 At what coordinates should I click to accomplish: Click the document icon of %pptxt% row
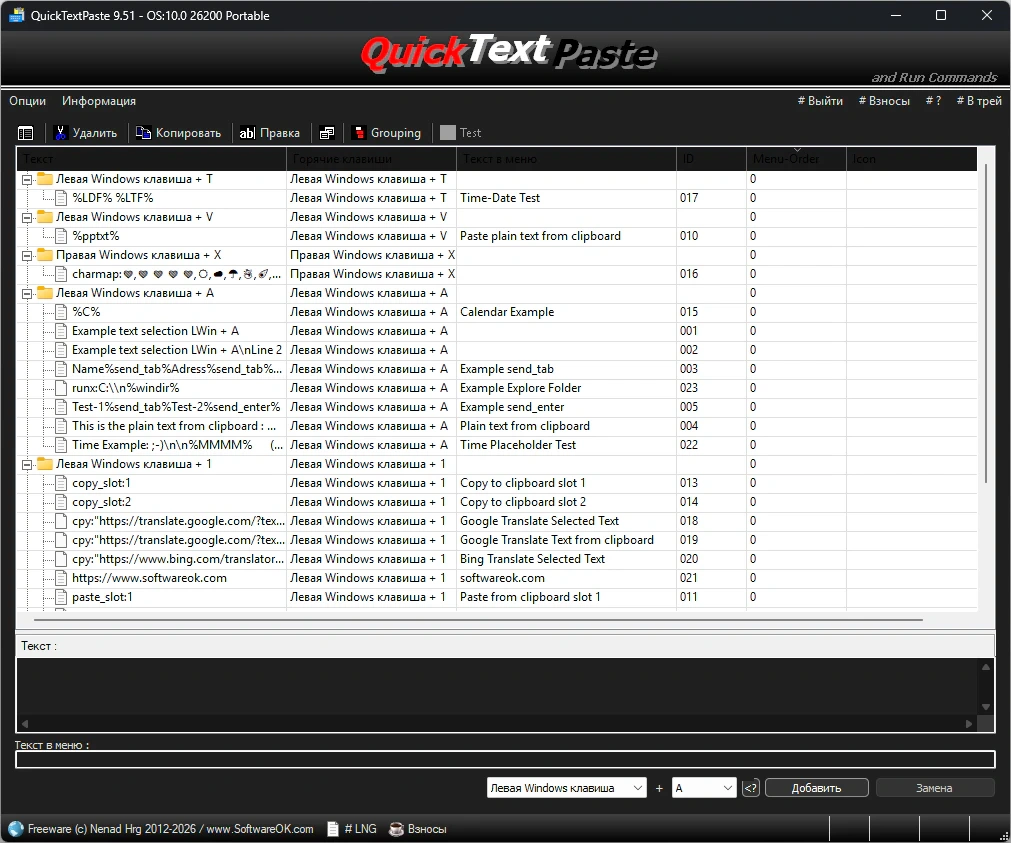click(61, 236)
